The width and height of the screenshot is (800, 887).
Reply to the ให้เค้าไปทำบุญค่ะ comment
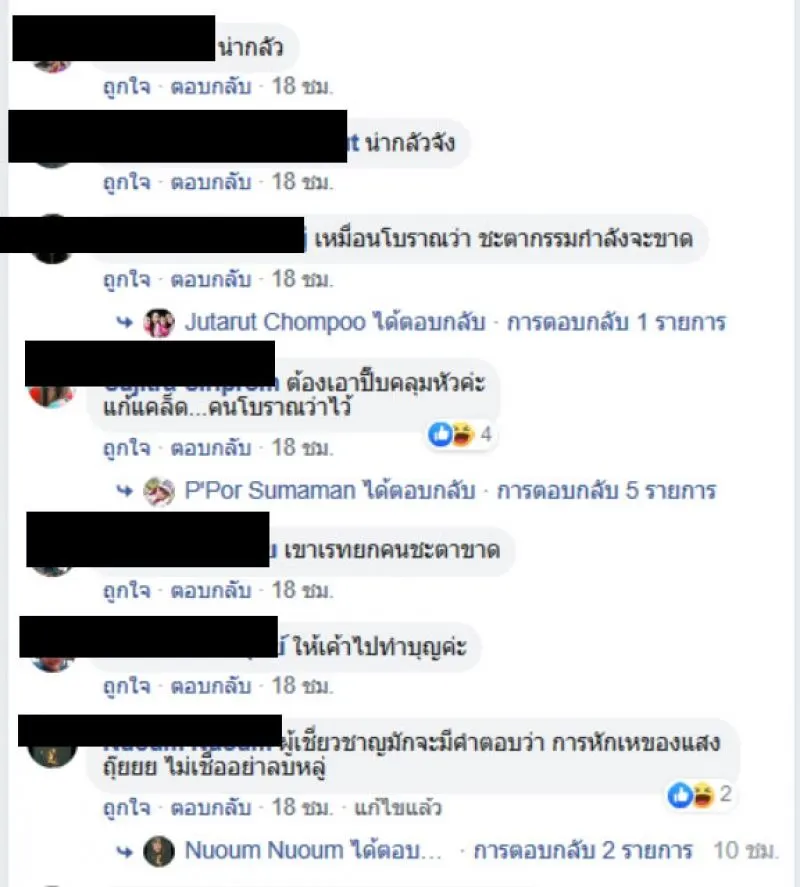[211, 687]
